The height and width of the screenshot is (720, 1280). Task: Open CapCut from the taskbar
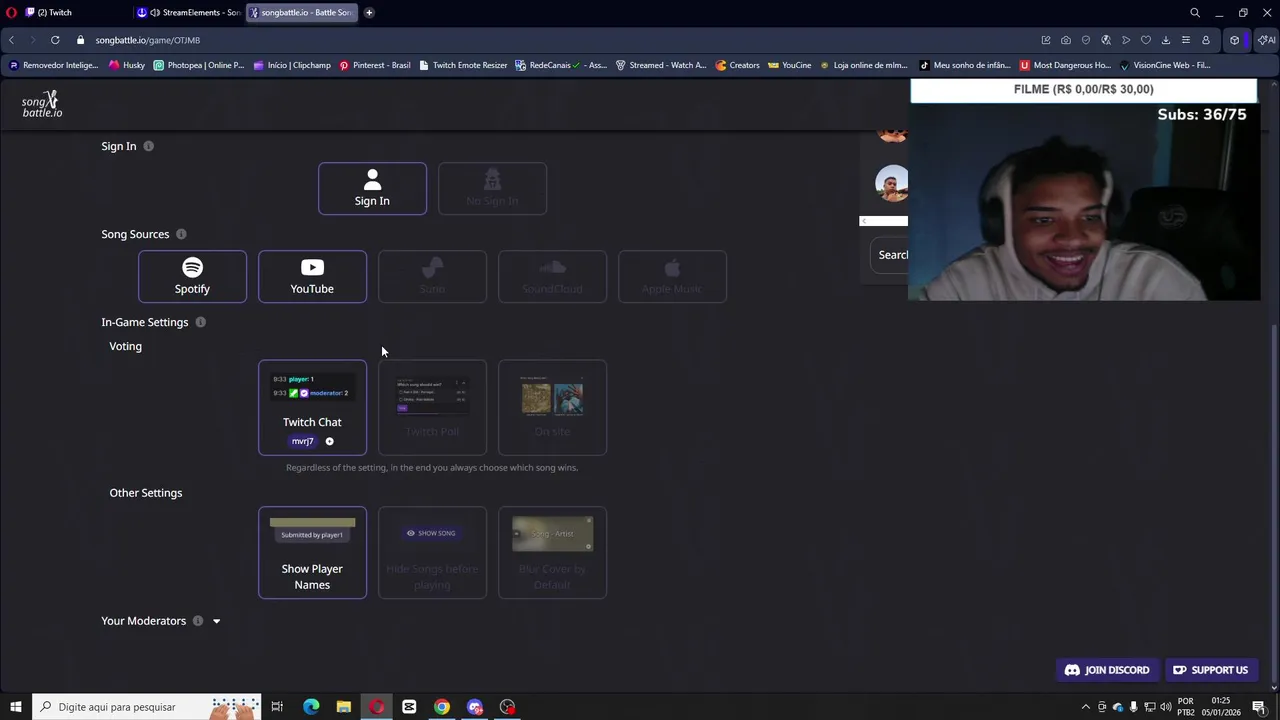(x=409, y=707)
